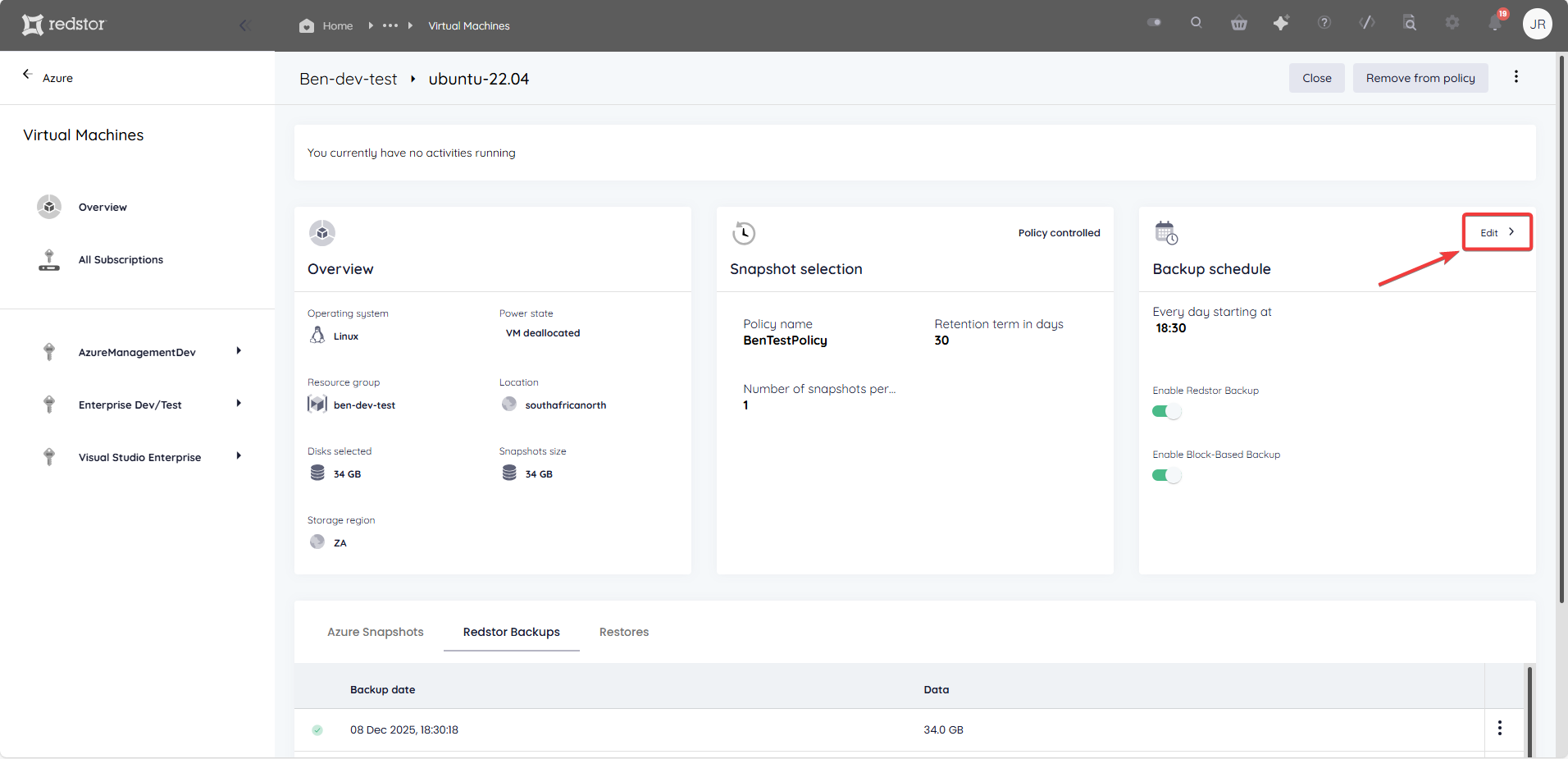Click the Visual Studio Enterprise key icon
The image size is (1568, 759).
[49, 457]
